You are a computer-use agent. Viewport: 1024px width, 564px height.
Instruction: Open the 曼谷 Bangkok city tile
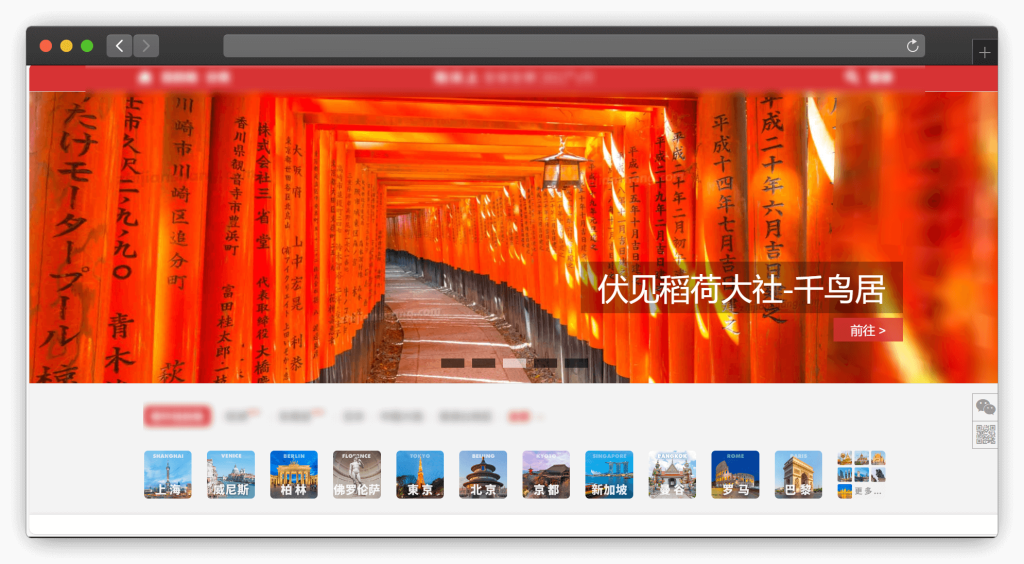point(672,475)
